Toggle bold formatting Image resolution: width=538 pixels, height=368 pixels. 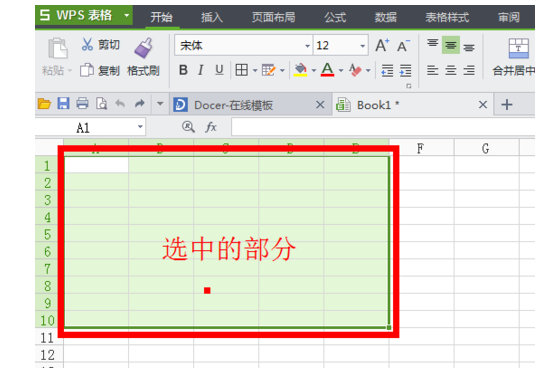tap(183, 70)
